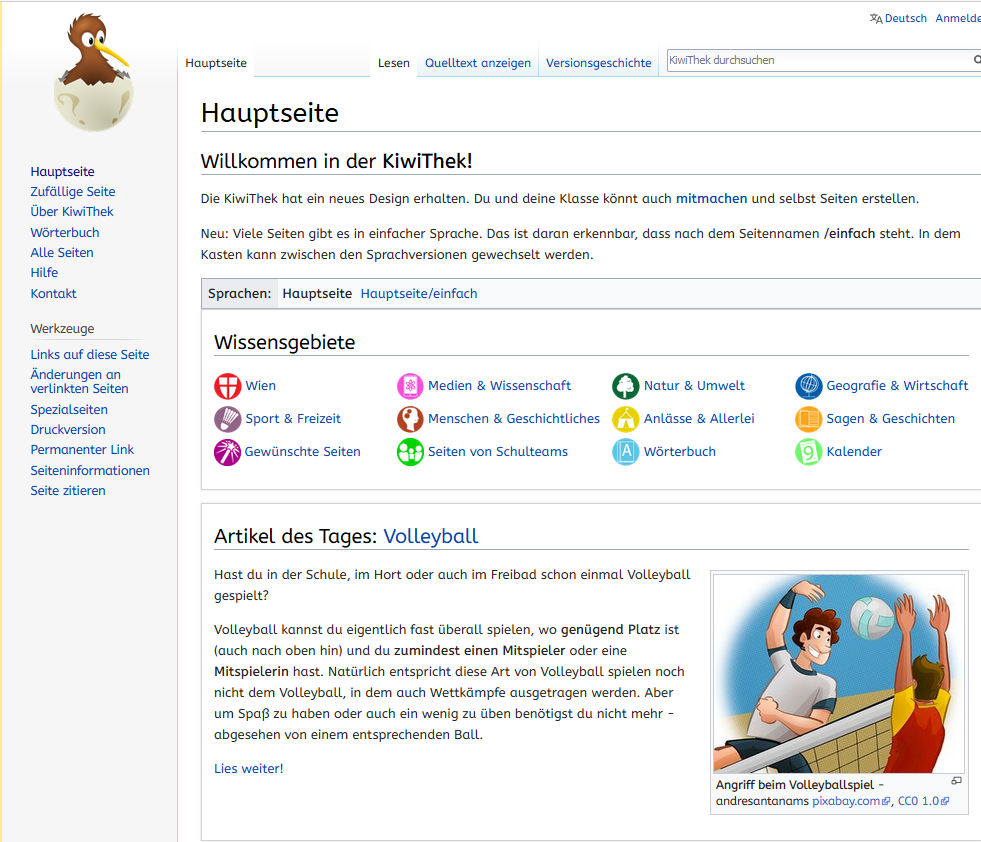Open the CC0 1.0 license link

pos(923,801)
